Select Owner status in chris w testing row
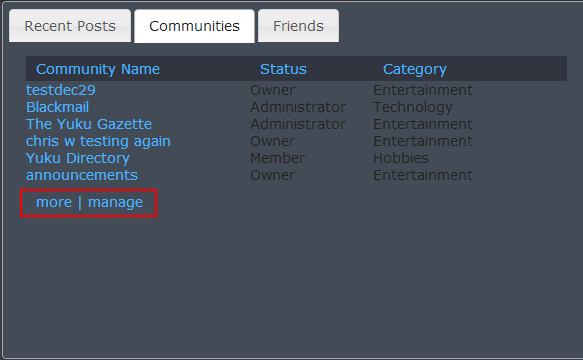 (273, 141)
